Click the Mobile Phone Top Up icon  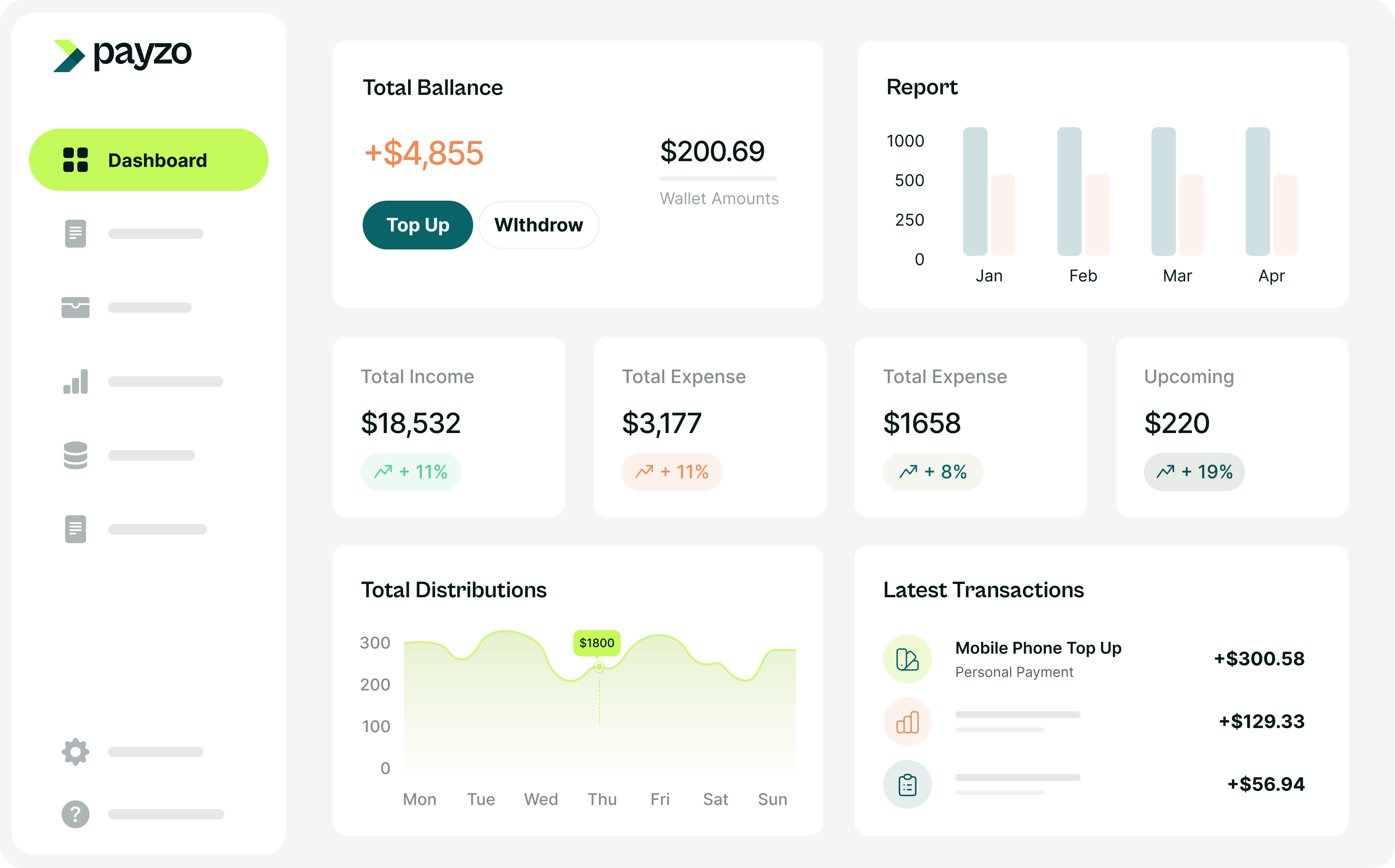(907, 659)
